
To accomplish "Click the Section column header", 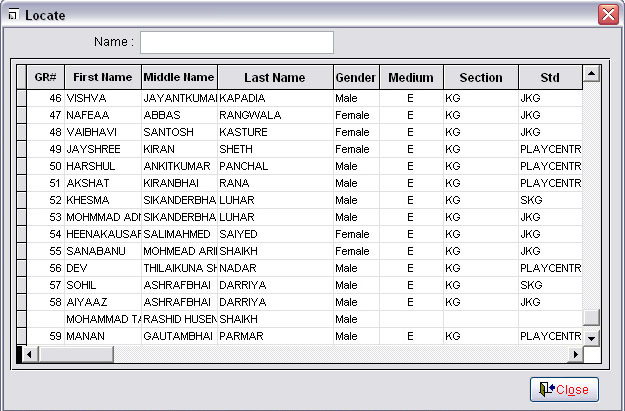I will (480, 78).
